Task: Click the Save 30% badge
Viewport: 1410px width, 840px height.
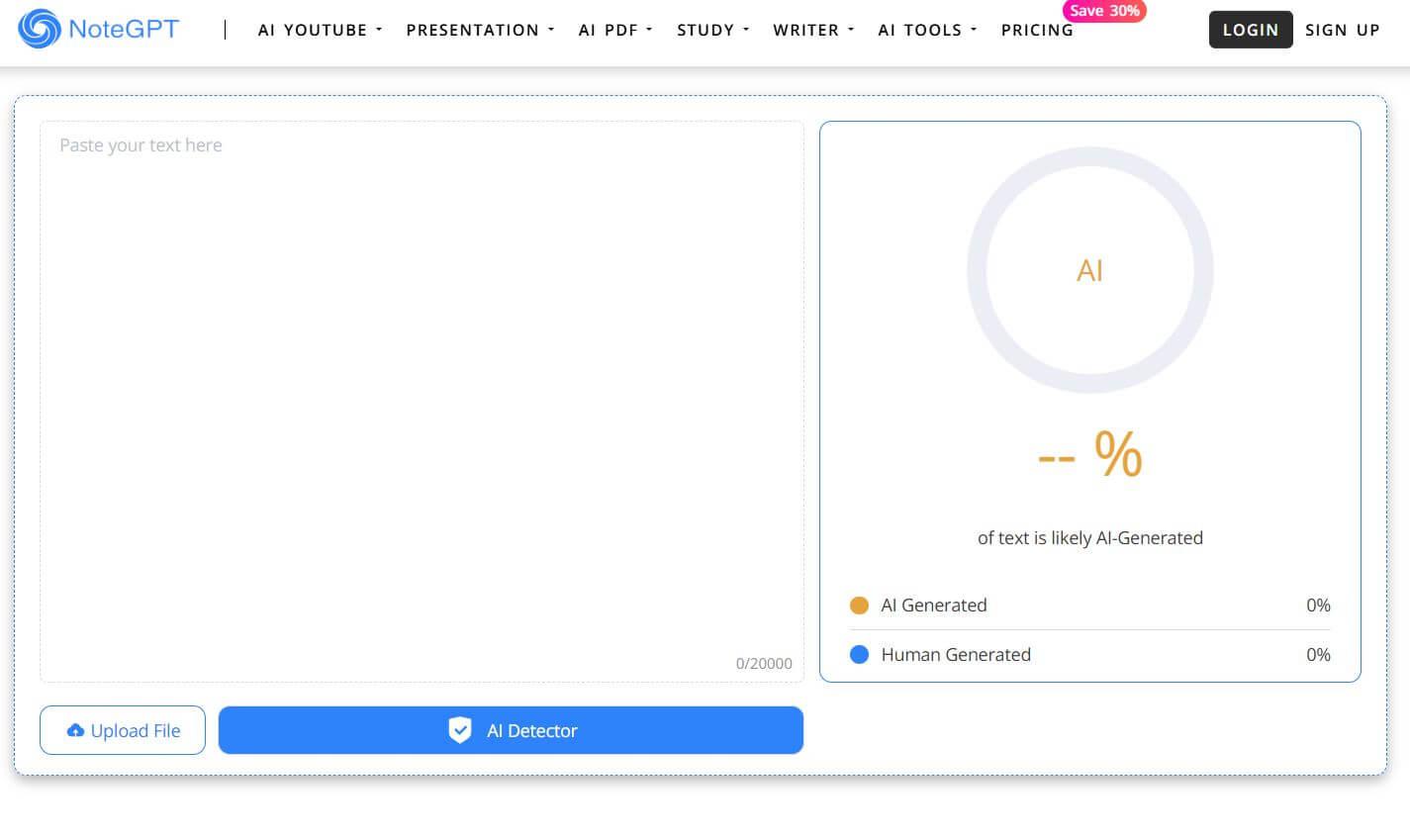Action: pyautogui.click(x=1104, y=11)
